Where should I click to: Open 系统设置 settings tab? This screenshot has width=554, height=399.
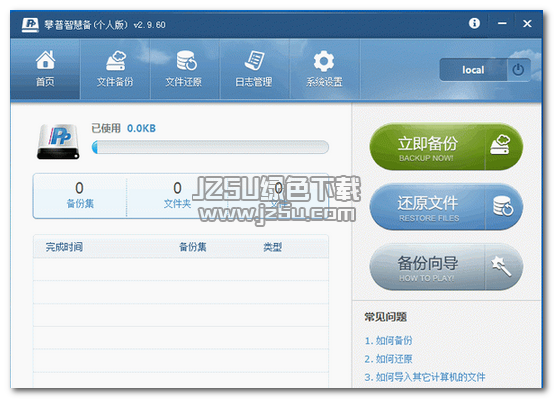point(324,69)
